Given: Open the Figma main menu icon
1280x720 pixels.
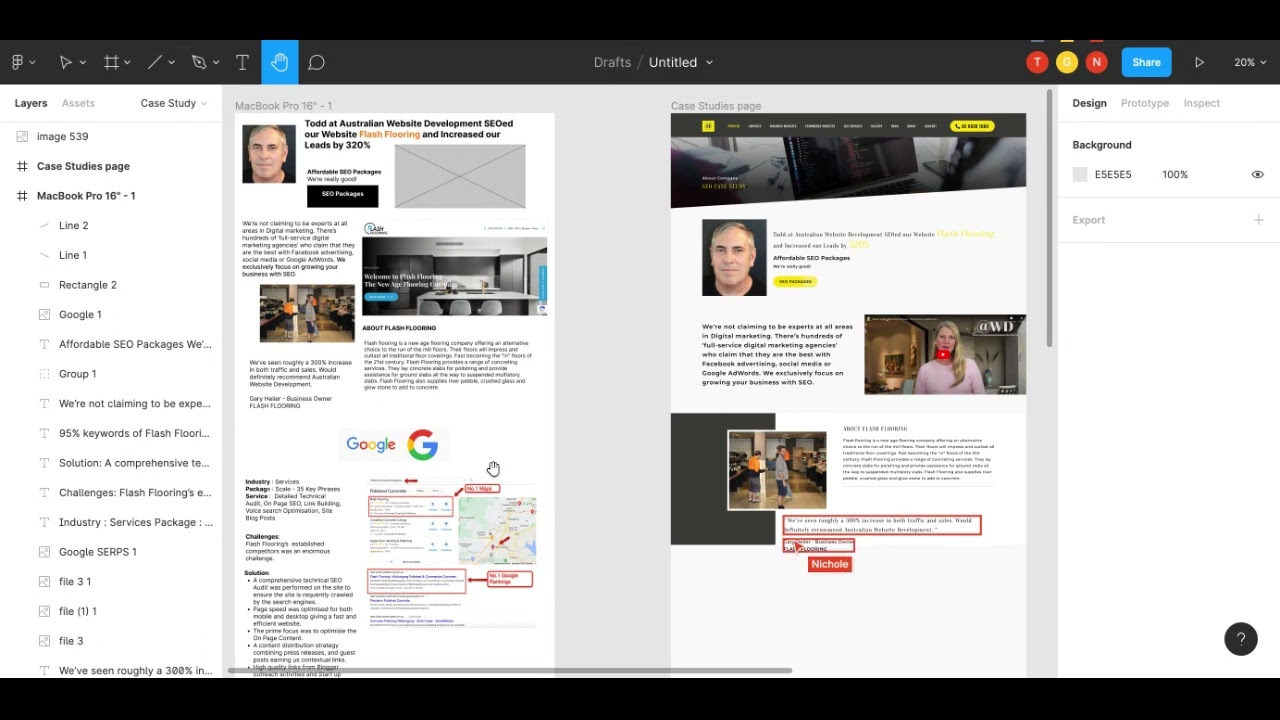Looking at the screenshot, I should 17,62.
